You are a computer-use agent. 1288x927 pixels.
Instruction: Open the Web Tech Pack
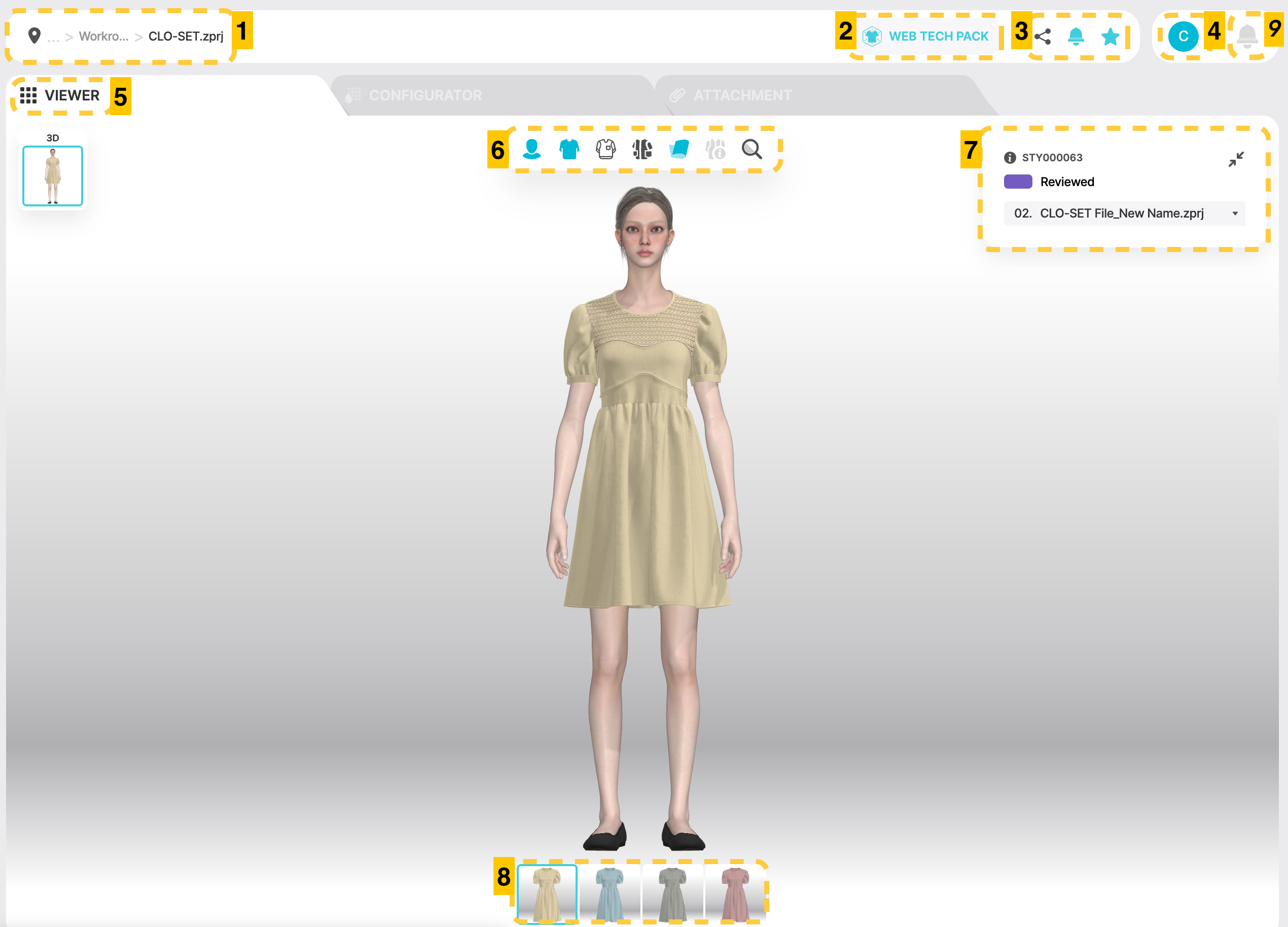926,36
